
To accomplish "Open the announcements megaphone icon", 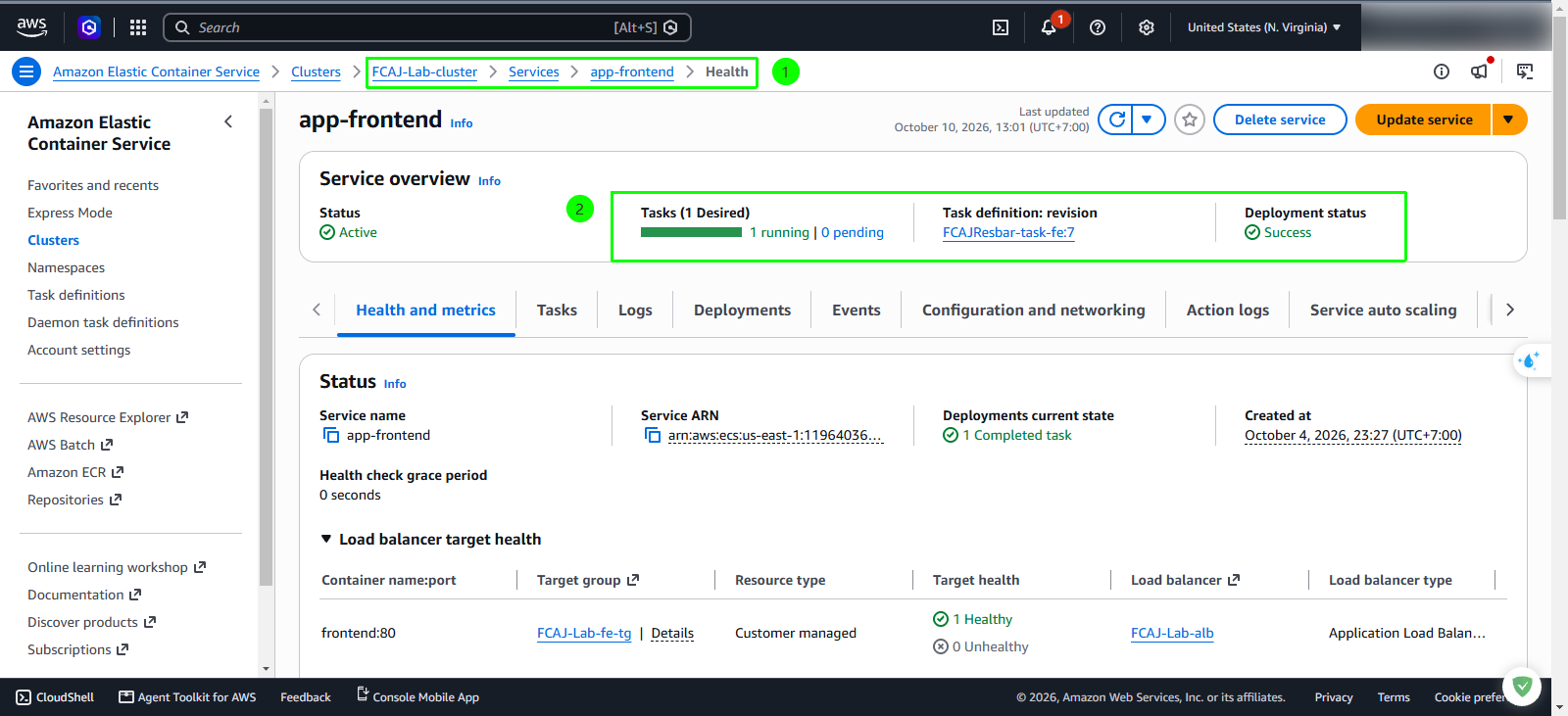I will [x=1480, y=72].
